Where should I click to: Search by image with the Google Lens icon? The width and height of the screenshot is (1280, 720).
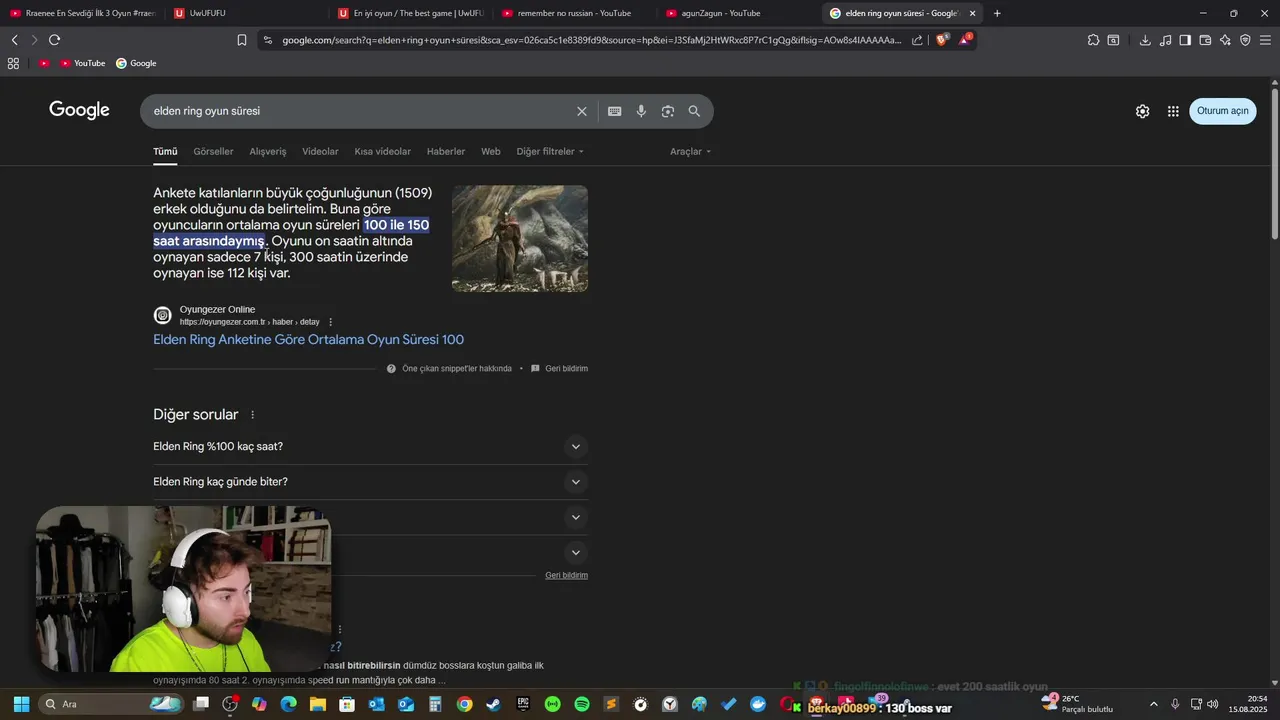point(668,111)
